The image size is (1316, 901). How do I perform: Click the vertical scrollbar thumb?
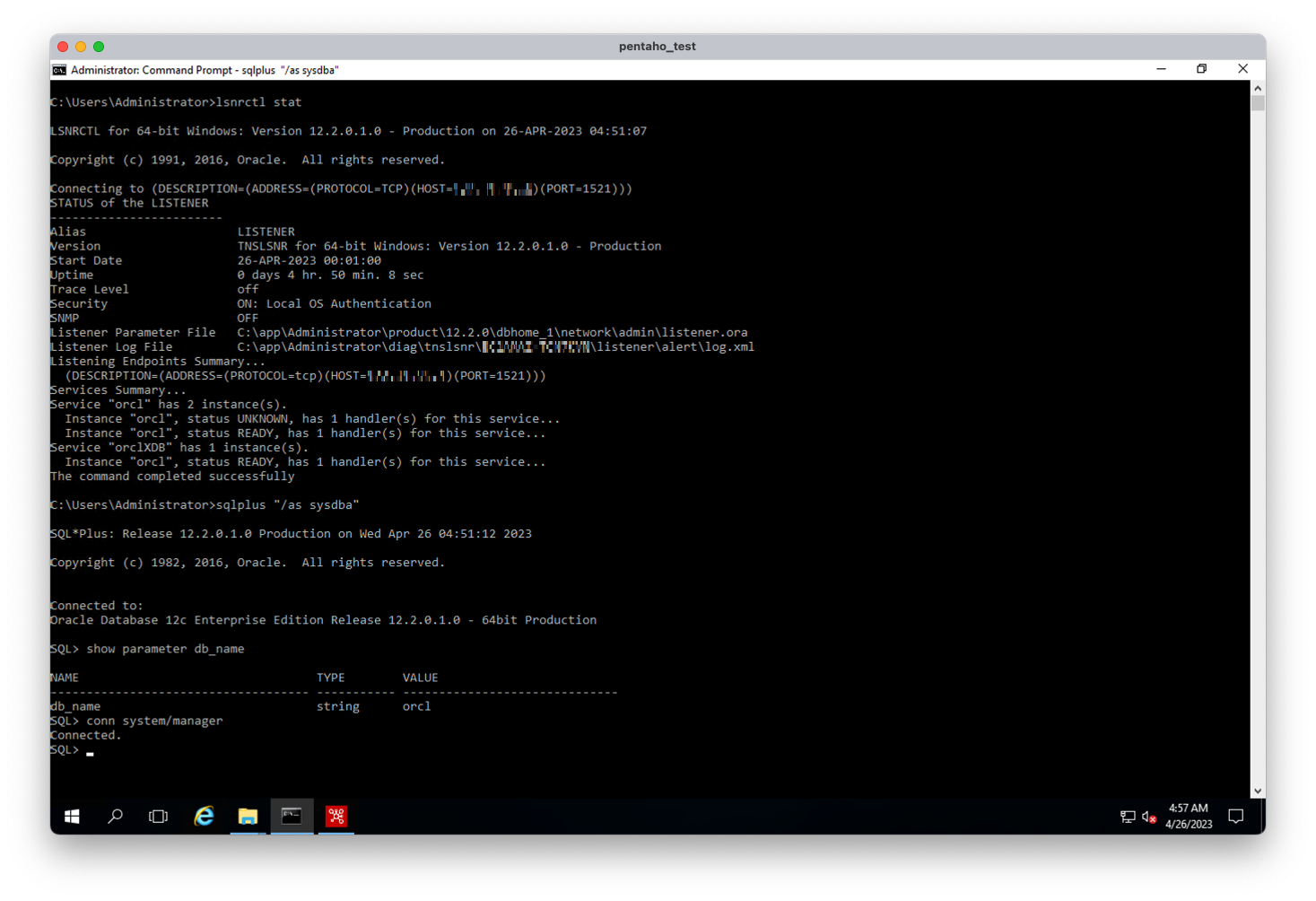(1258, 103)
